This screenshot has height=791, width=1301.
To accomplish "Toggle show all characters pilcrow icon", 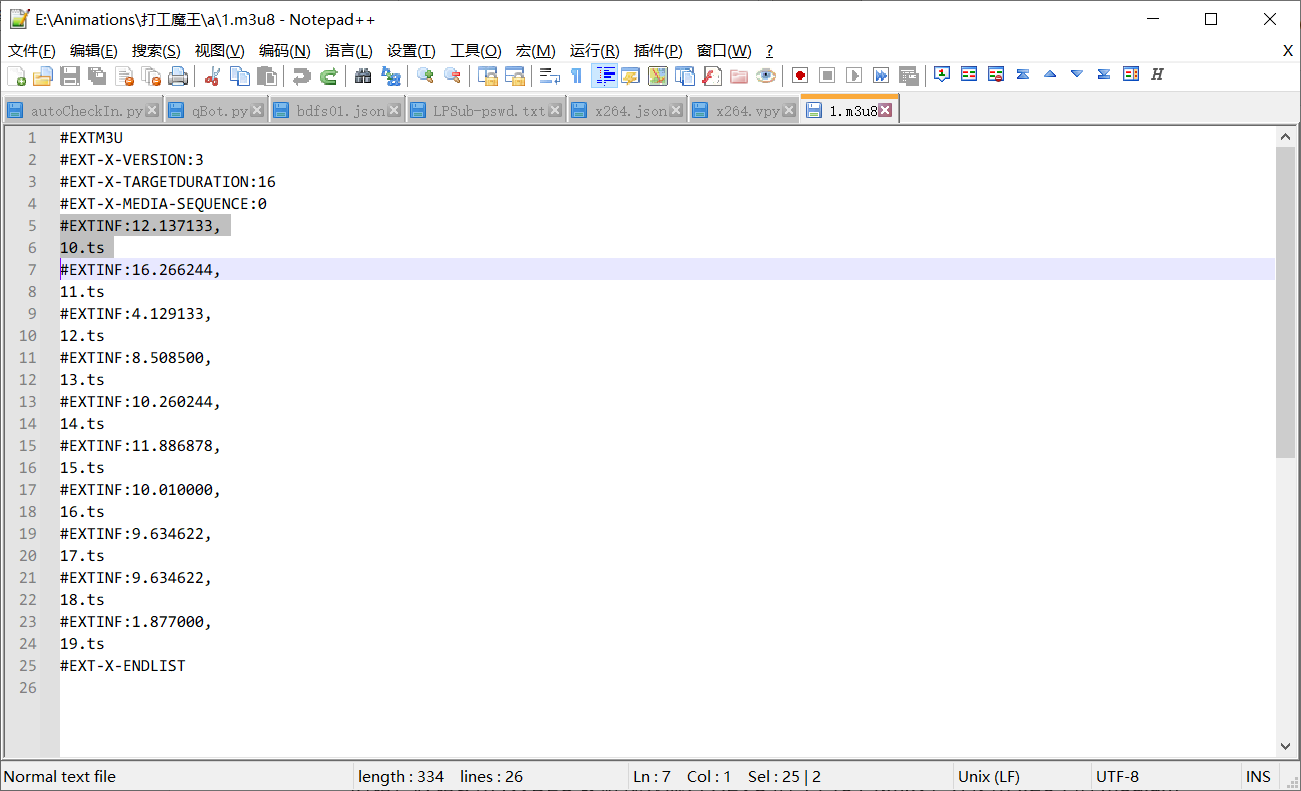I will 576,75.
